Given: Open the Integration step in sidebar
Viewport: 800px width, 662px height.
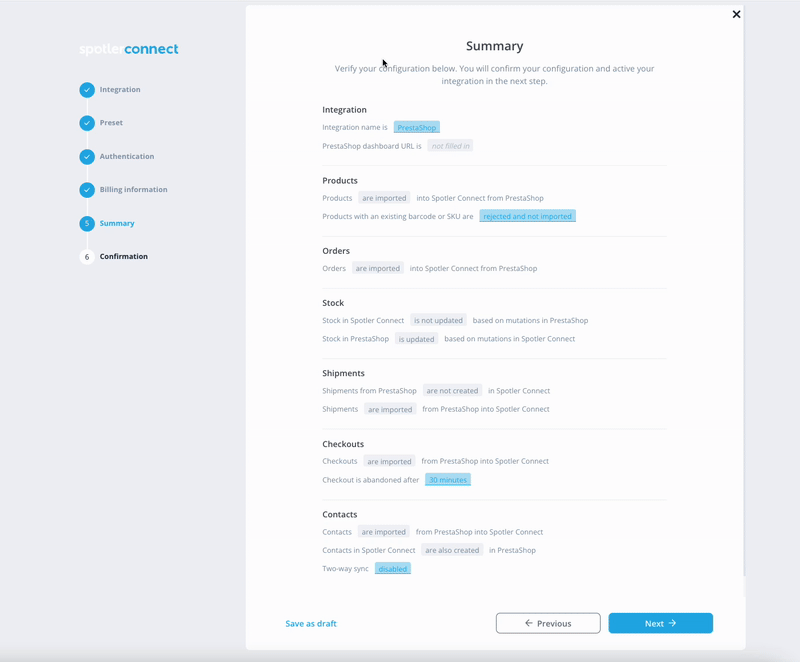Looking at the screenshot, I should tap(120, 89).
